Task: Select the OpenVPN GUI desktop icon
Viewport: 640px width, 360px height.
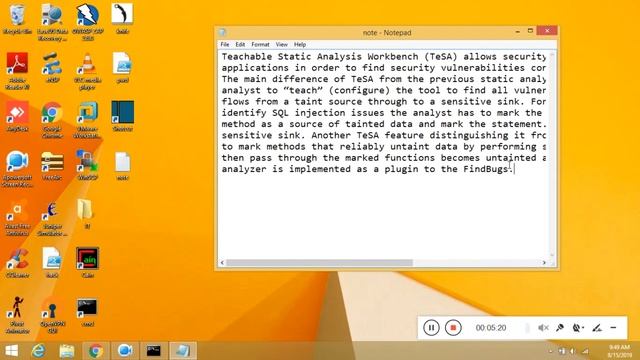Action: pyautogui.click(x=52, y=315)
